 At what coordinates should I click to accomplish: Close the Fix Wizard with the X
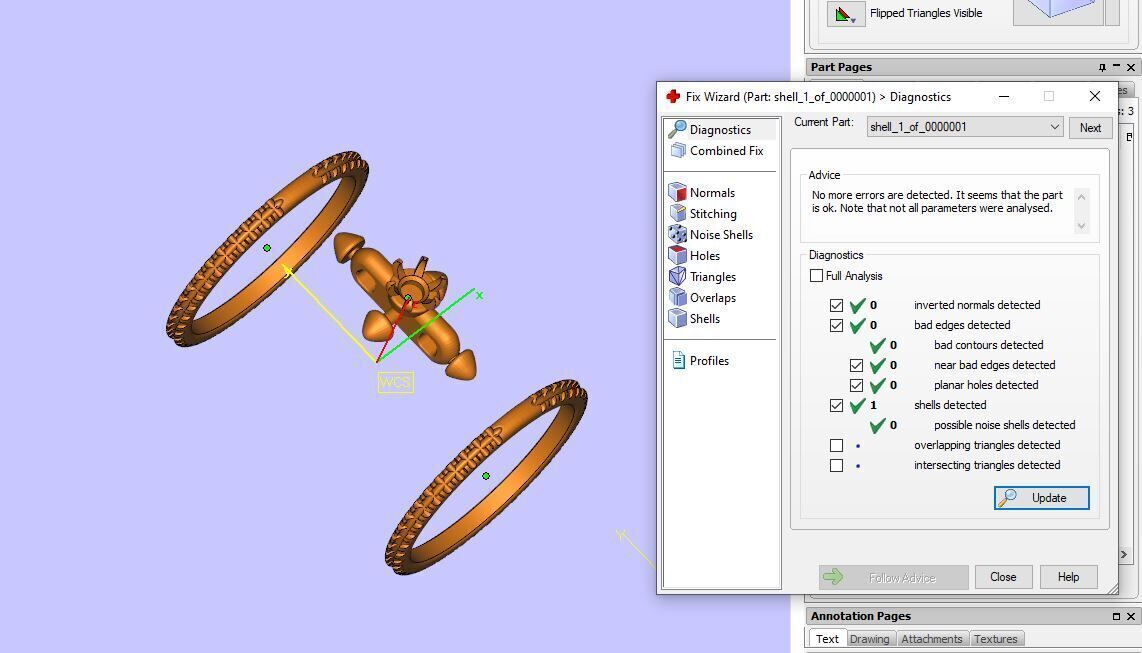[x=1094, y=96]
